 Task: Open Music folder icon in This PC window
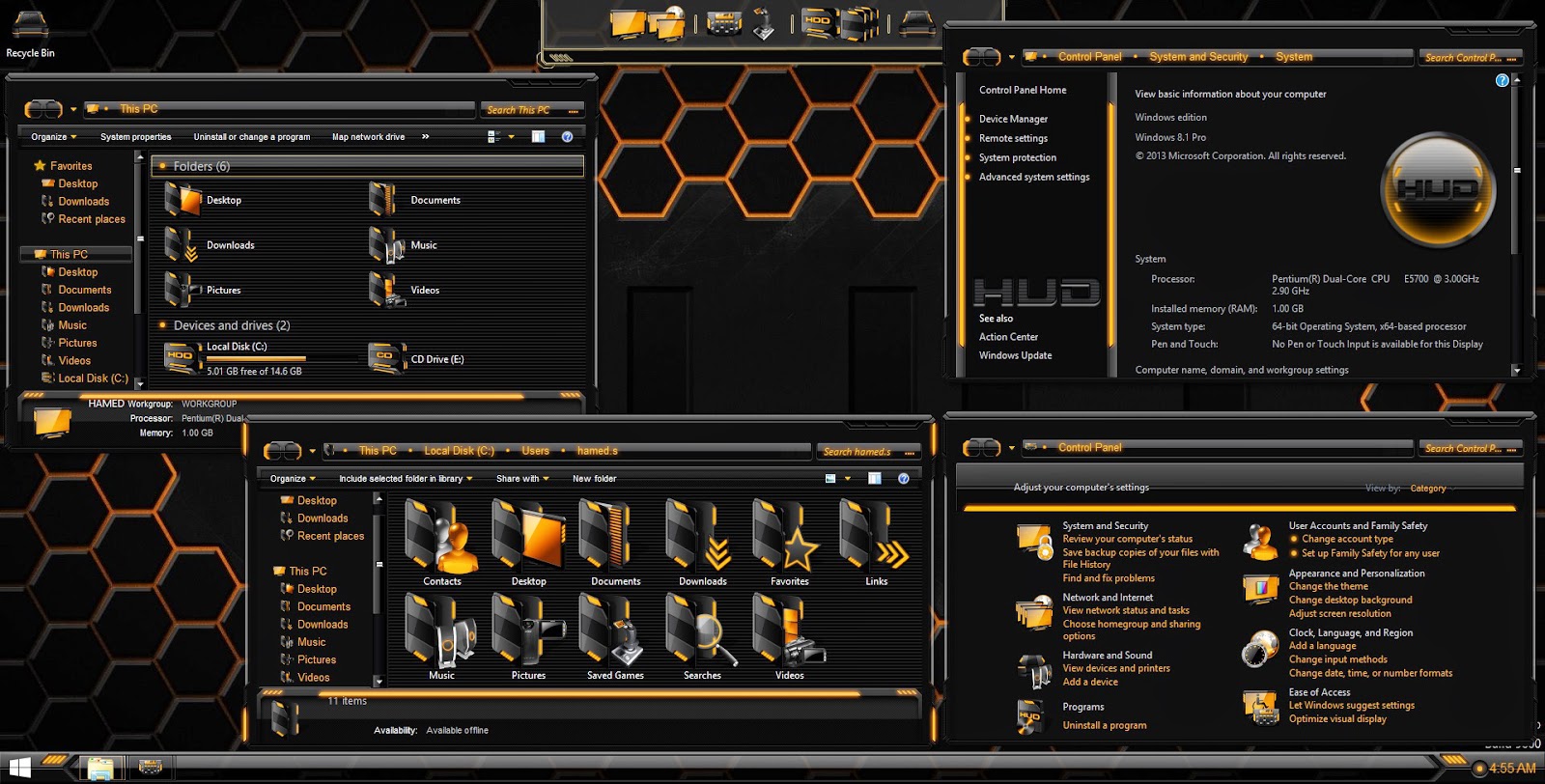pos(386,245)
